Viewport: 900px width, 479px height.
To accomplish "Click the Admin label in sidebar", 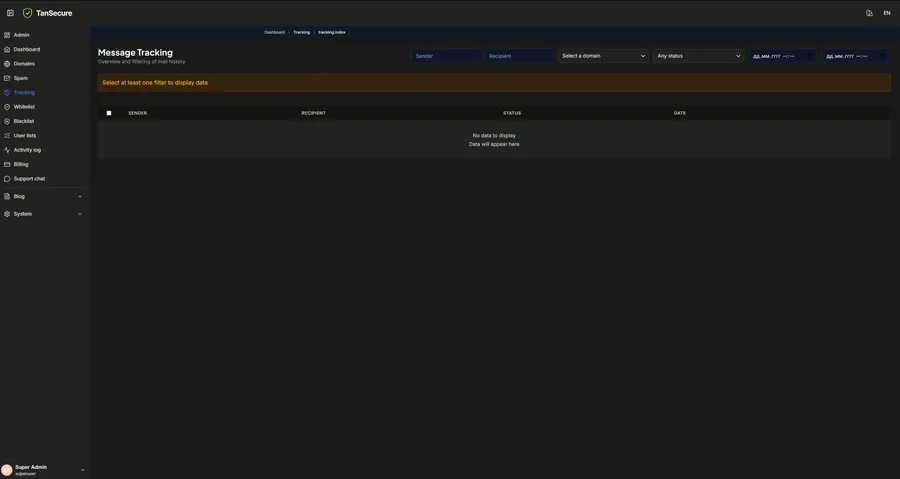I will tap(21, 35).
